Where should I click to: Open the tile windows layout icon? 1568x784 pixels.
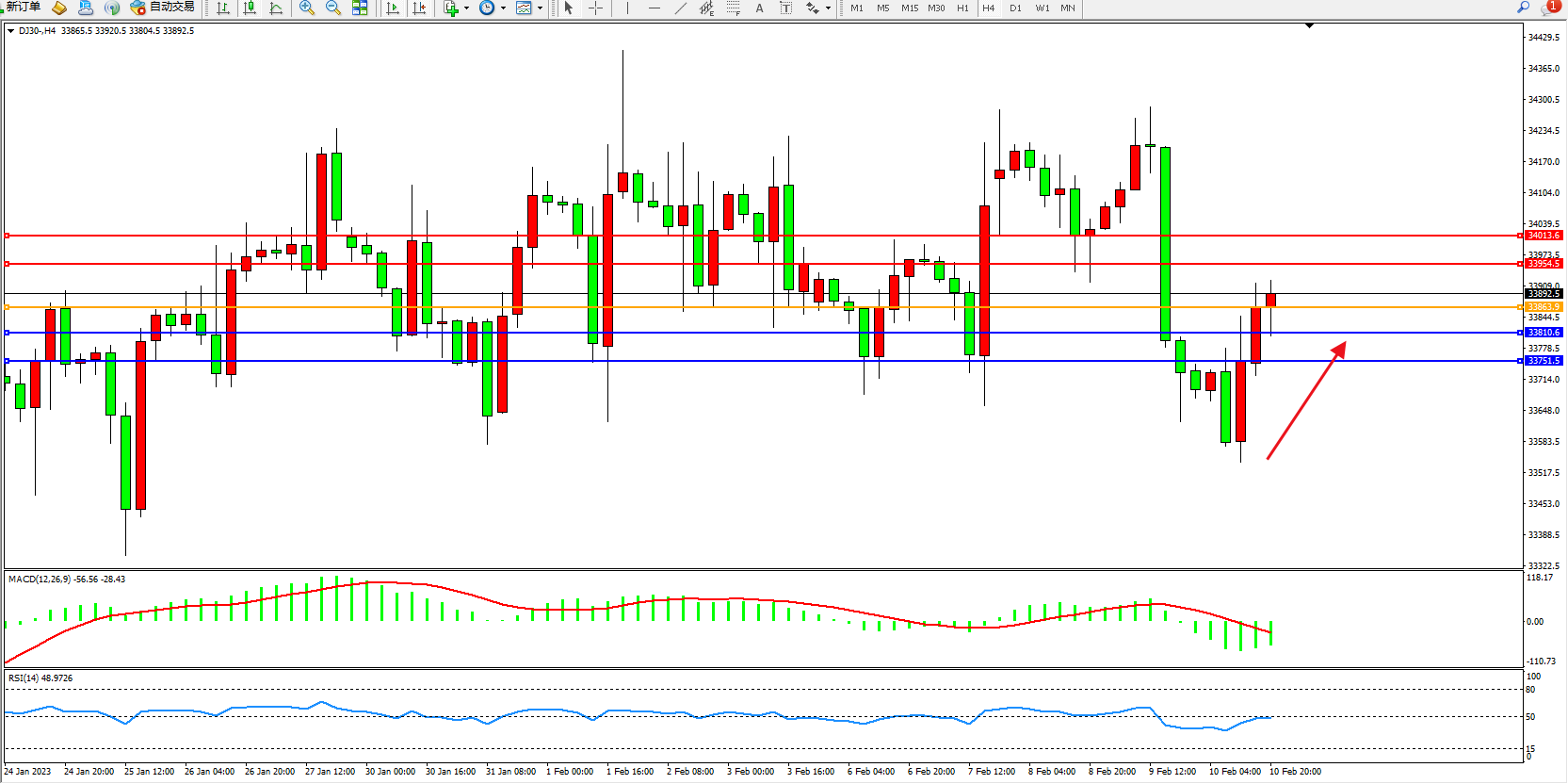point(360,8)
